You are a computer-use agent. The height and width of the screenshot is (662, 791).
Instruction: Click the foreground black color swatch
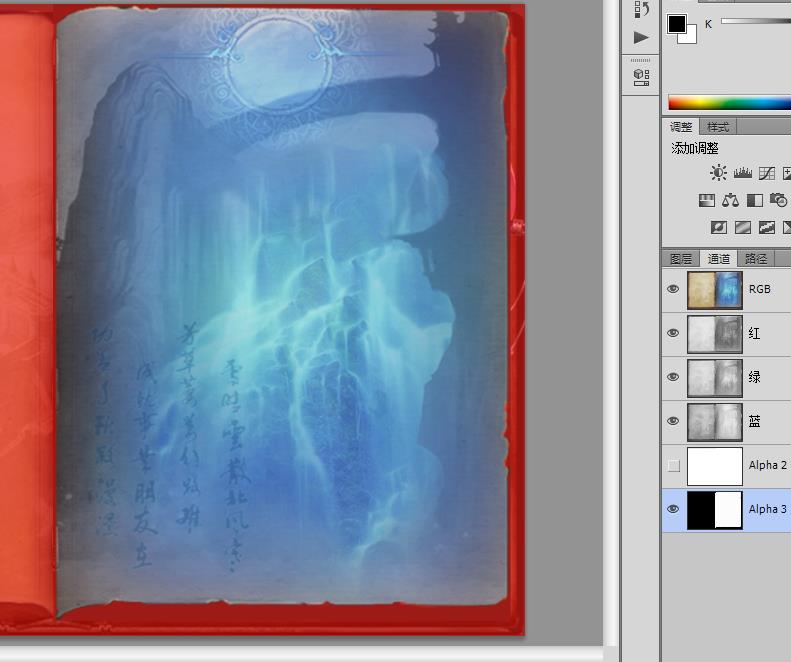click(676, 24)
